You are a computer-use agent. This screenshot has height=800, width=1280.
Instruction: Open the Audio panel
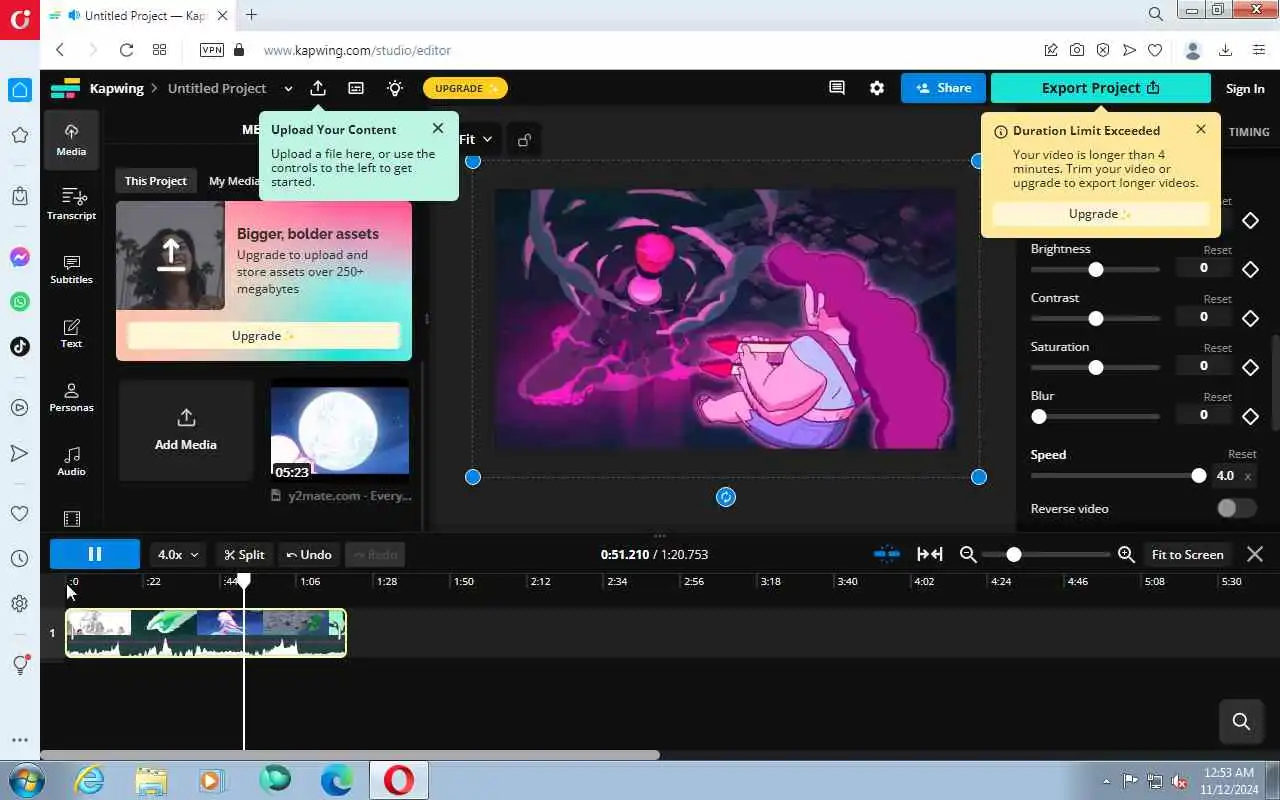click(71, 460)
